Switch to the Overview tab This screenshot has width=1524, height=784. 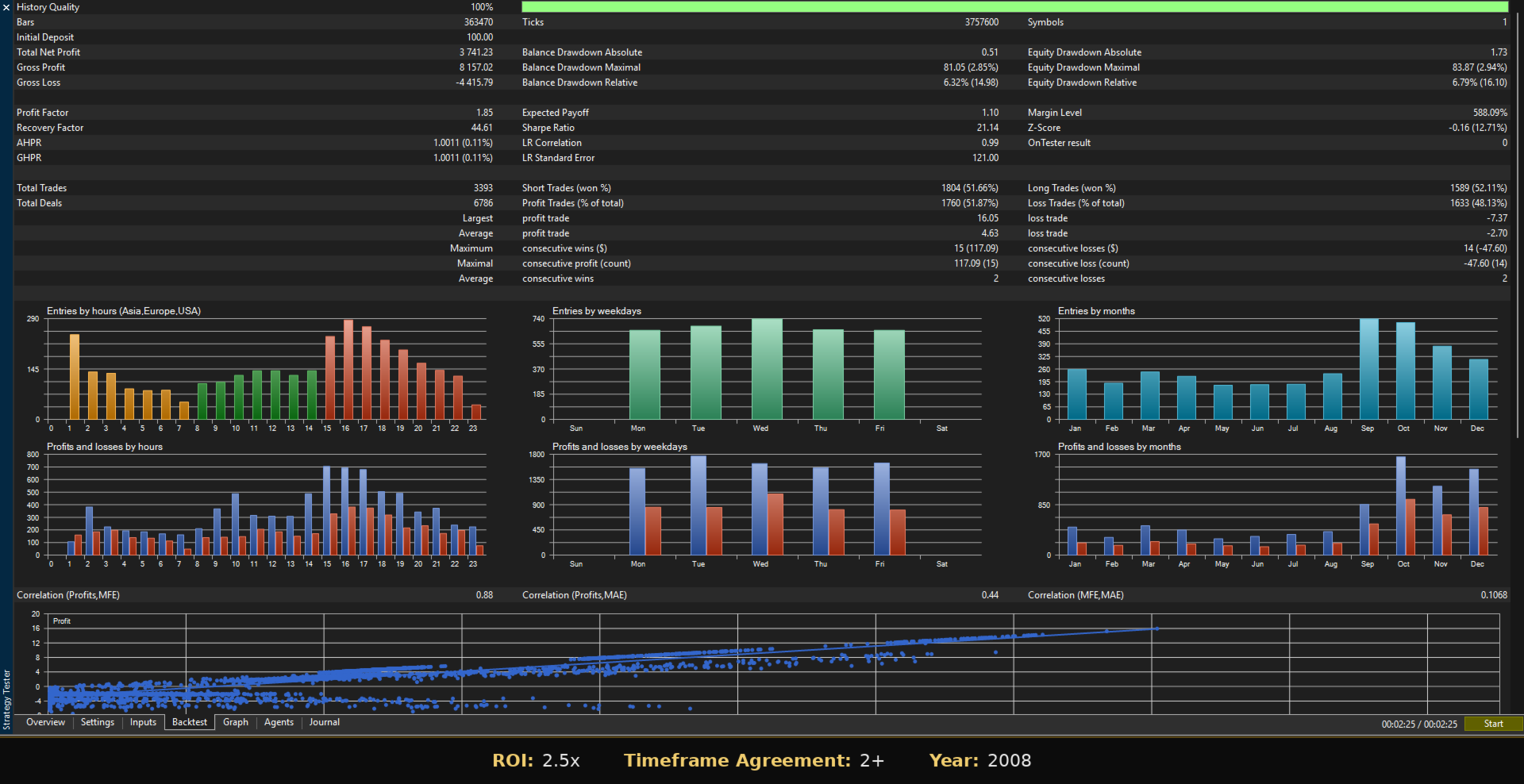[45, 722]
